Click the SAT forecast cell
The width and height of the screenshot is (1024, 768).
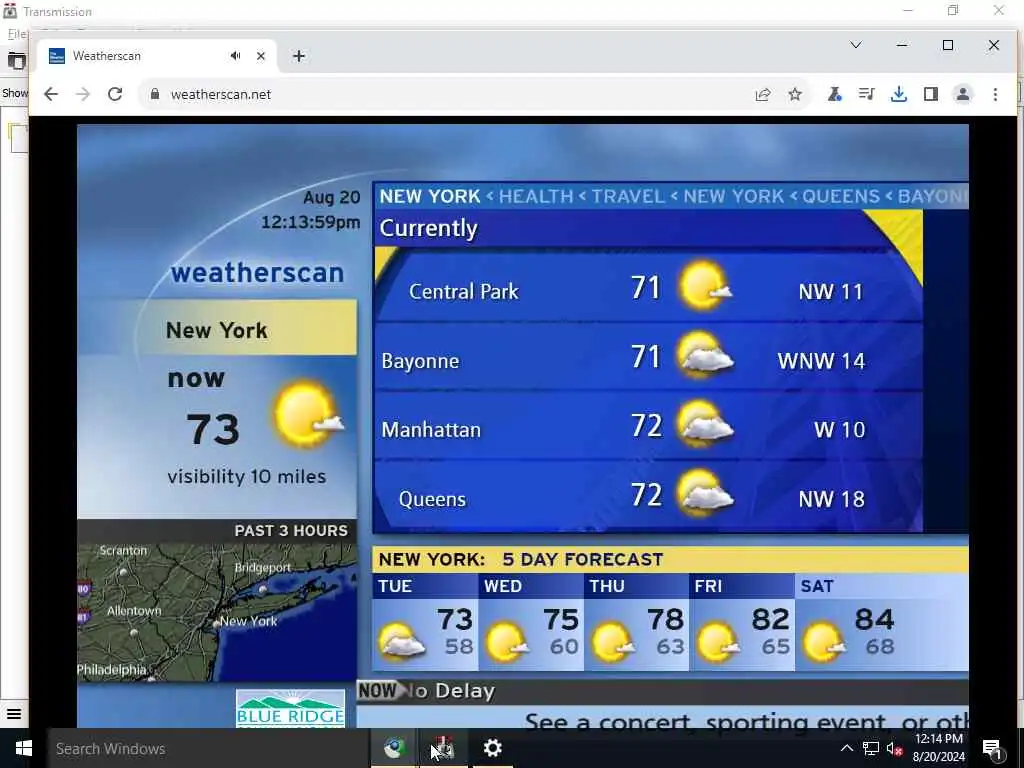pyautogui.click(x=882, y=622)
